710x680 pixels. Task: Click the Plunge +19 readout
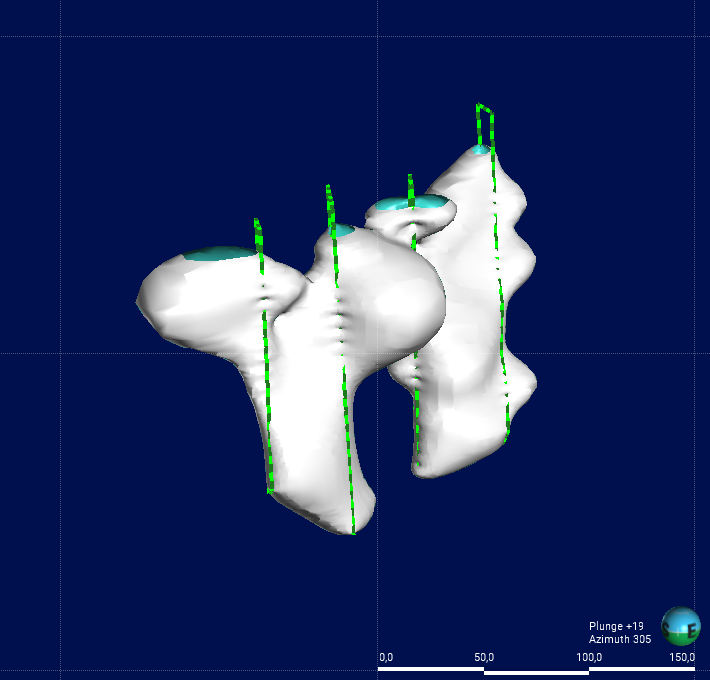coord(616,626)
